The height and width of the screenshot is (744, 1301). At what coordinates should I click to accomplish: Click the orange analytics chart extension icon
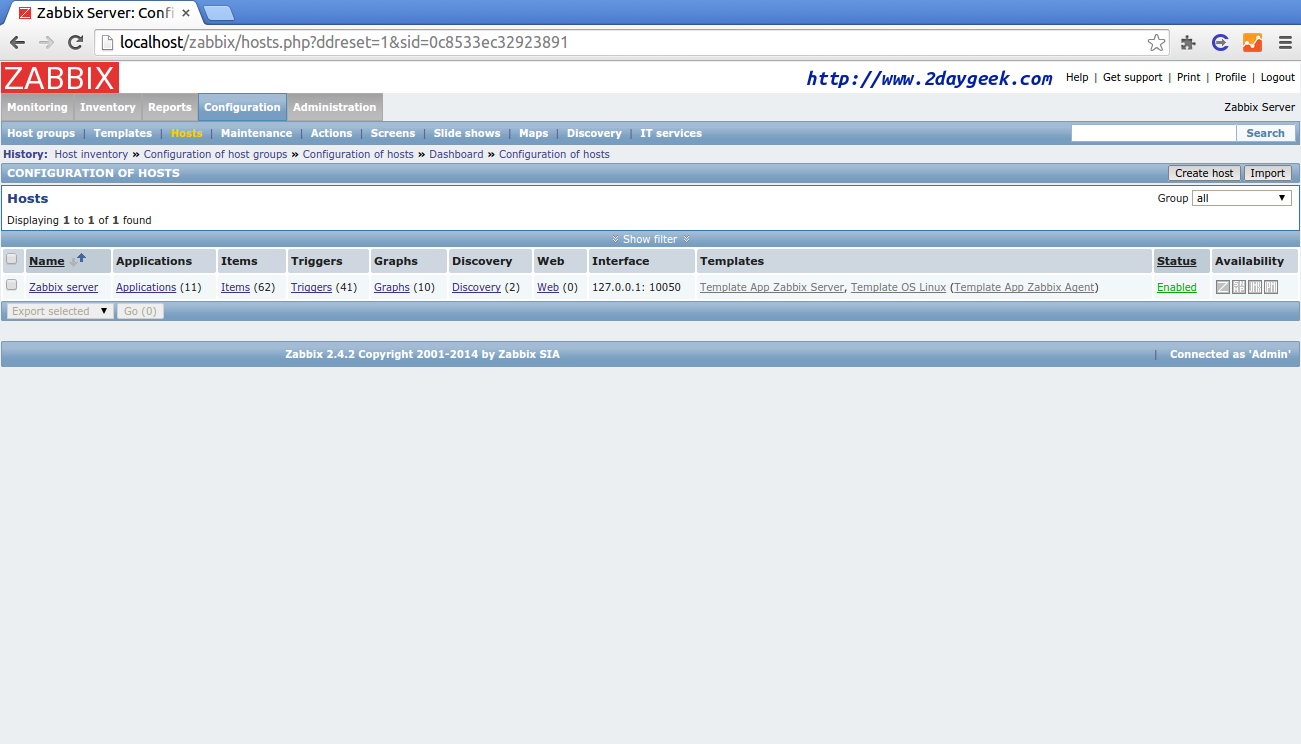[x=1252, y=42]
